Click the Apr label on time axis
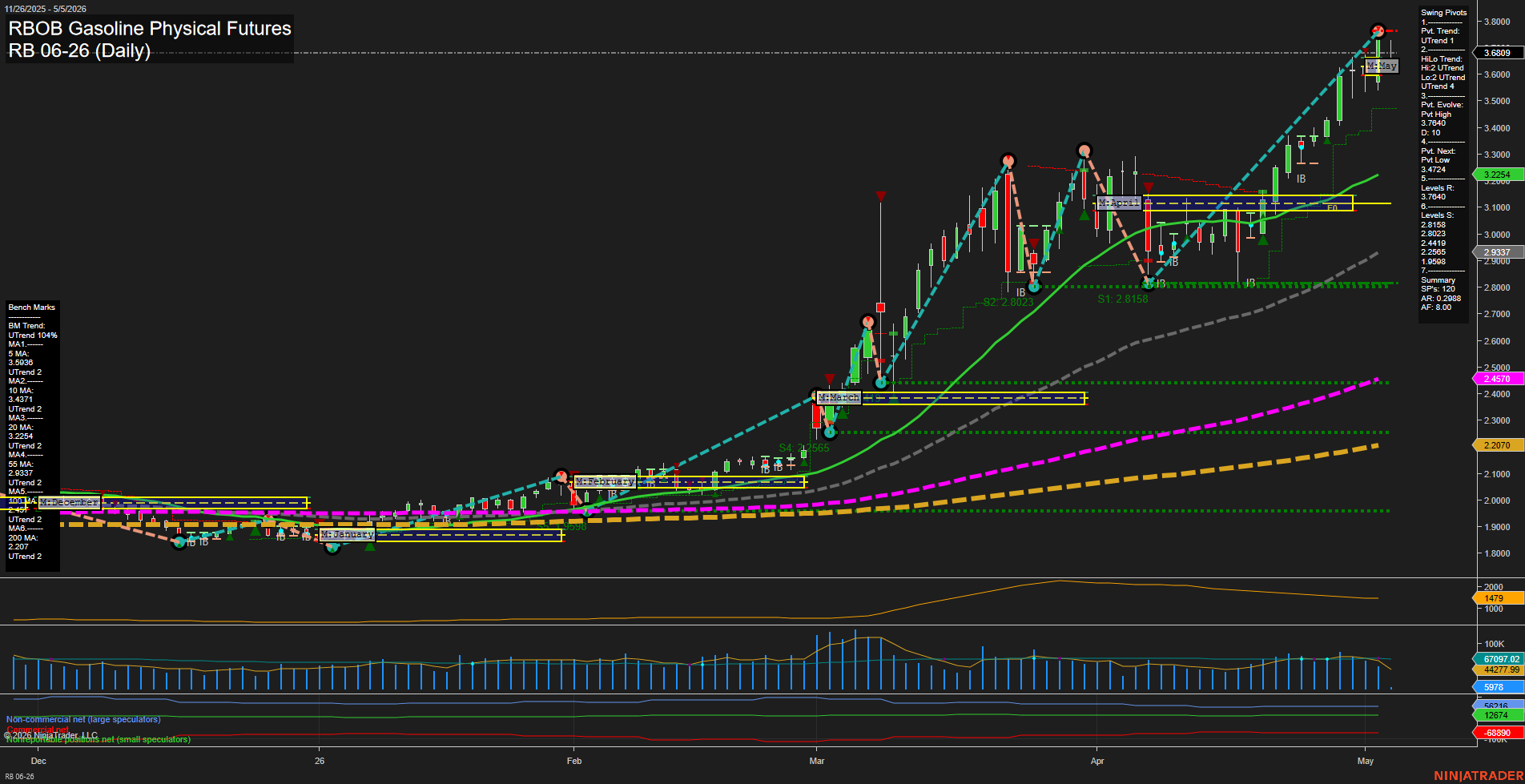This screenshot has height=784, width=1525. coord(1097,761)
